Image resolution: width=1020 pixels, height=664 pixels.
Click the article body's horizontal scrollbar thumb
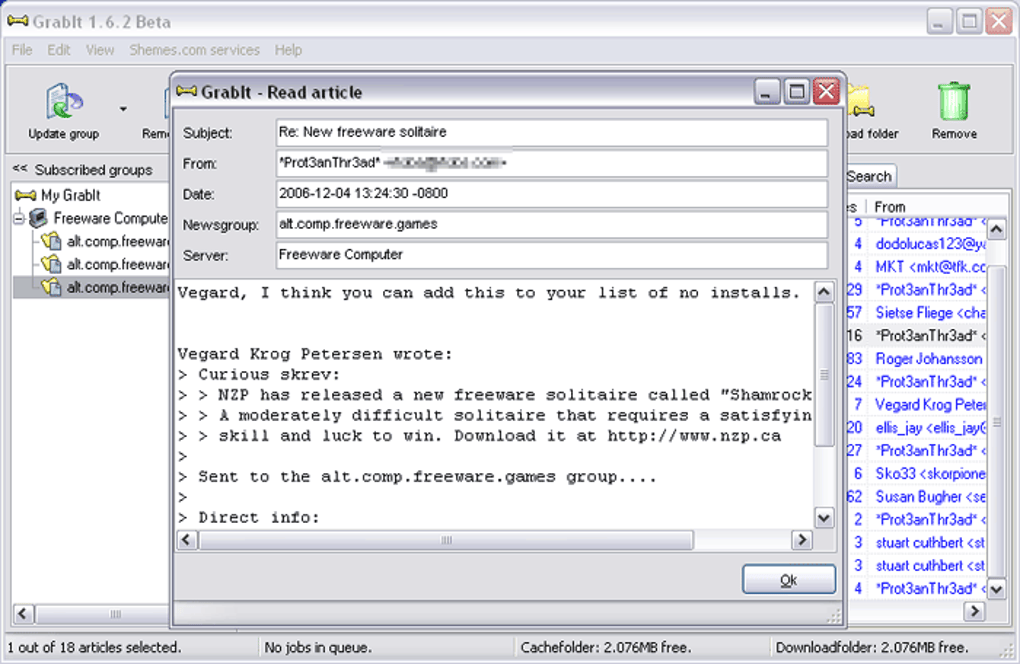point(446,540)
